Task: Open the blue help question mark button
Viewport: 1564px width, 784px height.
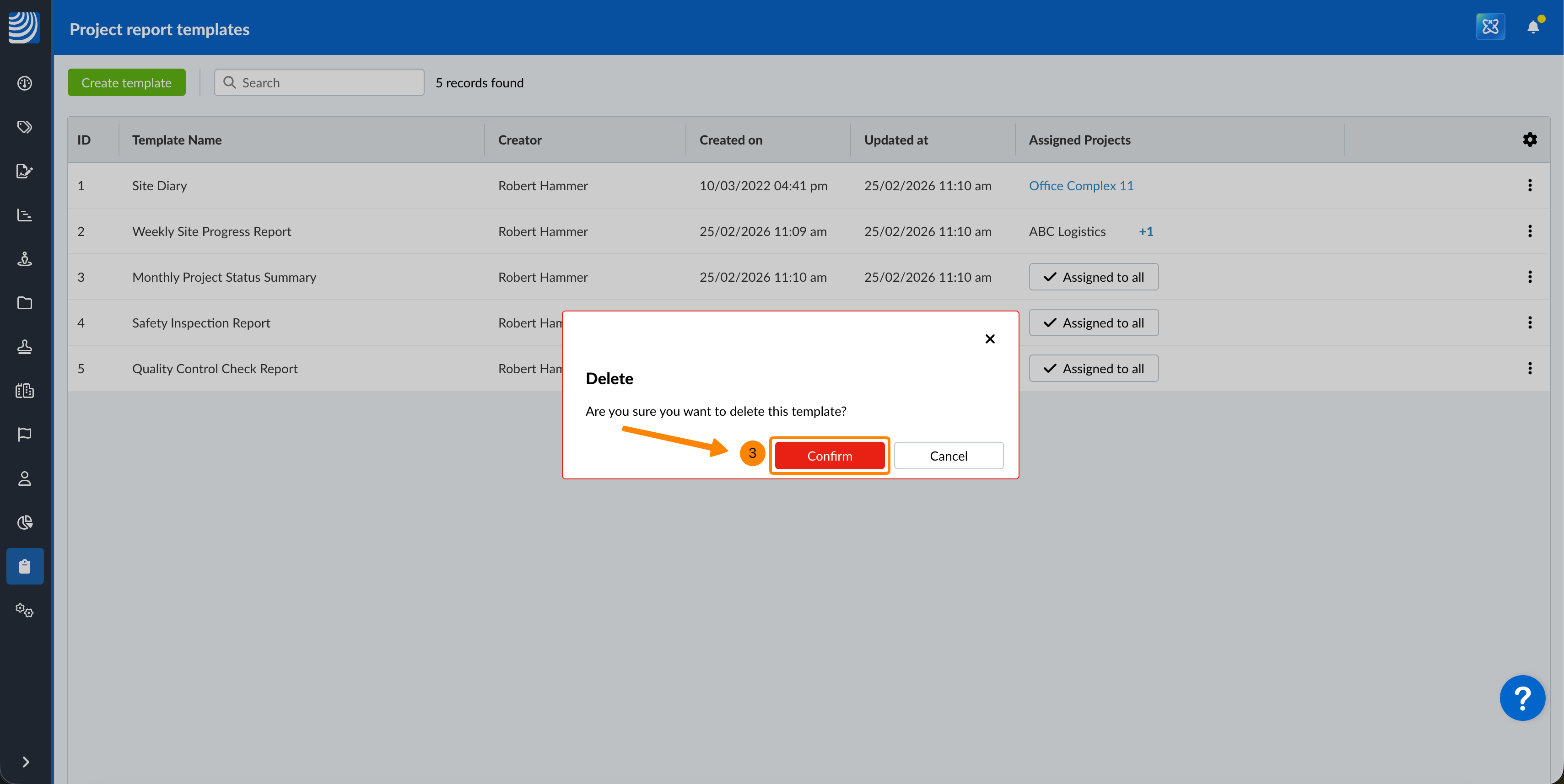Action: 1521,698
